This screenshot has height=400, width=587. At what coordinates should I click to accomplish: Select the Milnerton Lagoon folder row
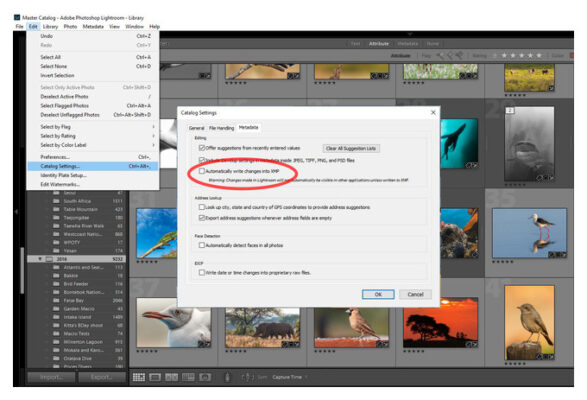pos(77,342)
